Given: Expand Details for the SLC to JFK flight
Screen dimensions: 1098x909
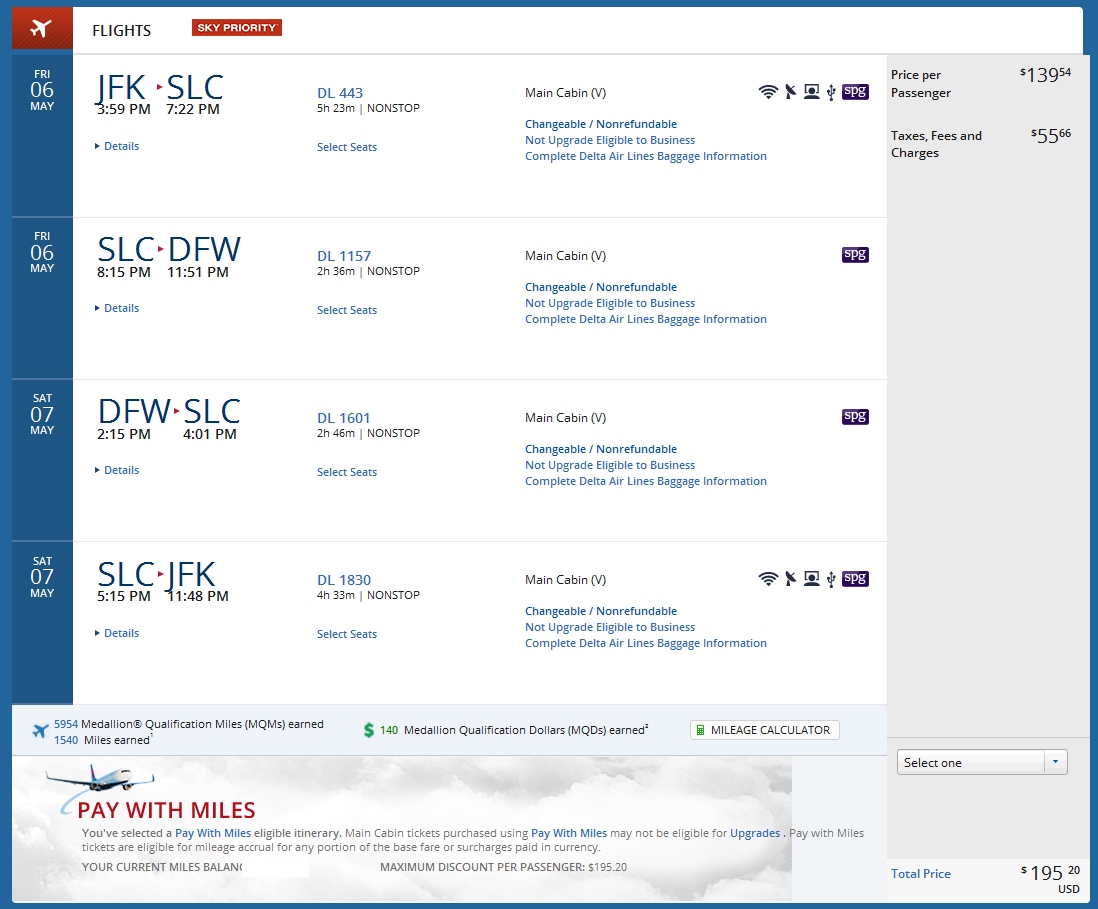Looking at the screenshot, I should tap(121, 633).
